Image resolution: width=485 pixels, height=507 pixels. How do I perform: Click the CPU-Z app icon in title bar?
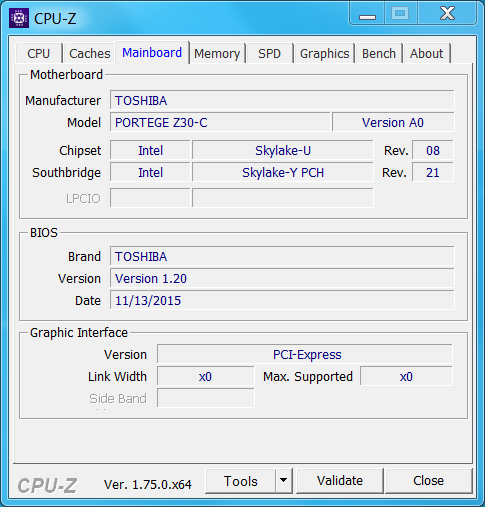19,18
